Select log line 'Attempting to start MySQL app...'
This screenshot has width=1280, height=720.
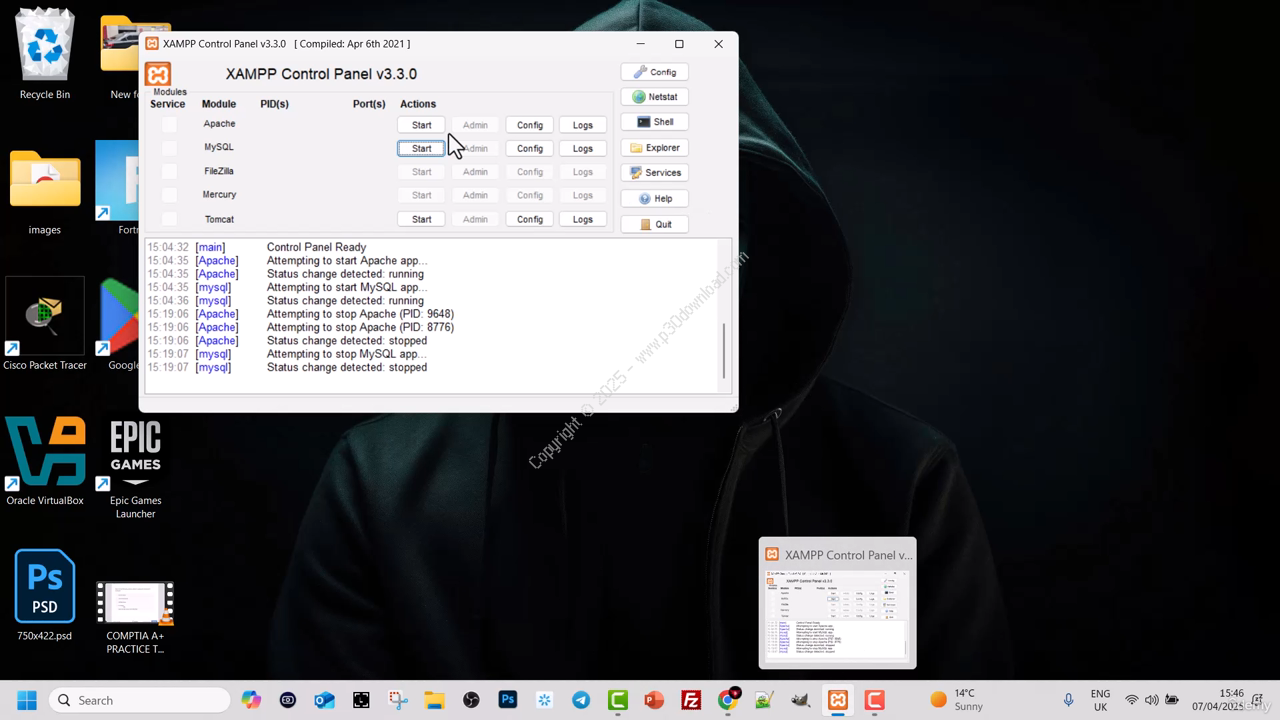click(346, 287)
